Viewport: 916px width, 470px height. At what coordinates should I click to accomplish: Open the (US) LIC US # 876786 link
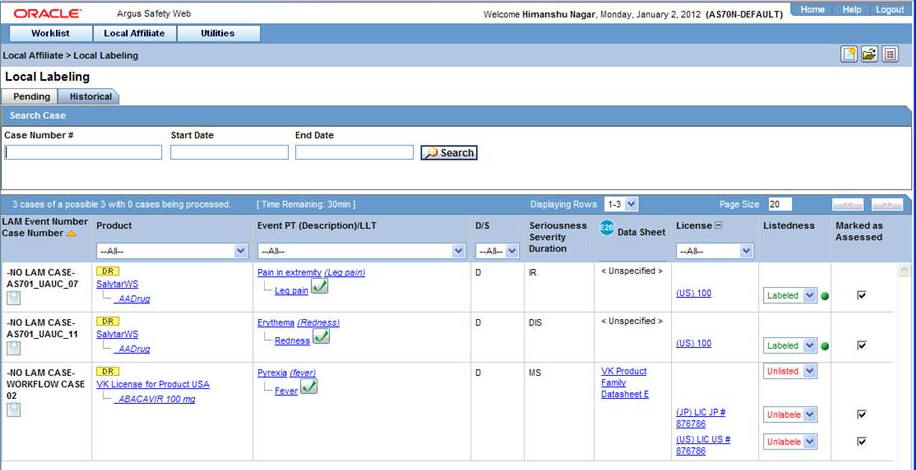click(x=703, y=445)
